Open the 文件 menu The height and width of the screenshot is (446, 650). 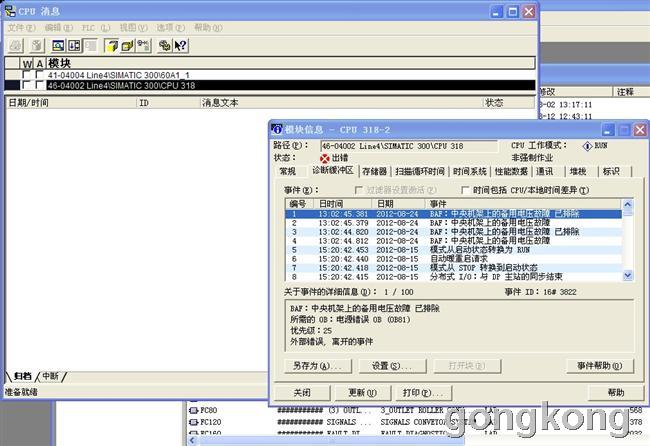[22, 28]
